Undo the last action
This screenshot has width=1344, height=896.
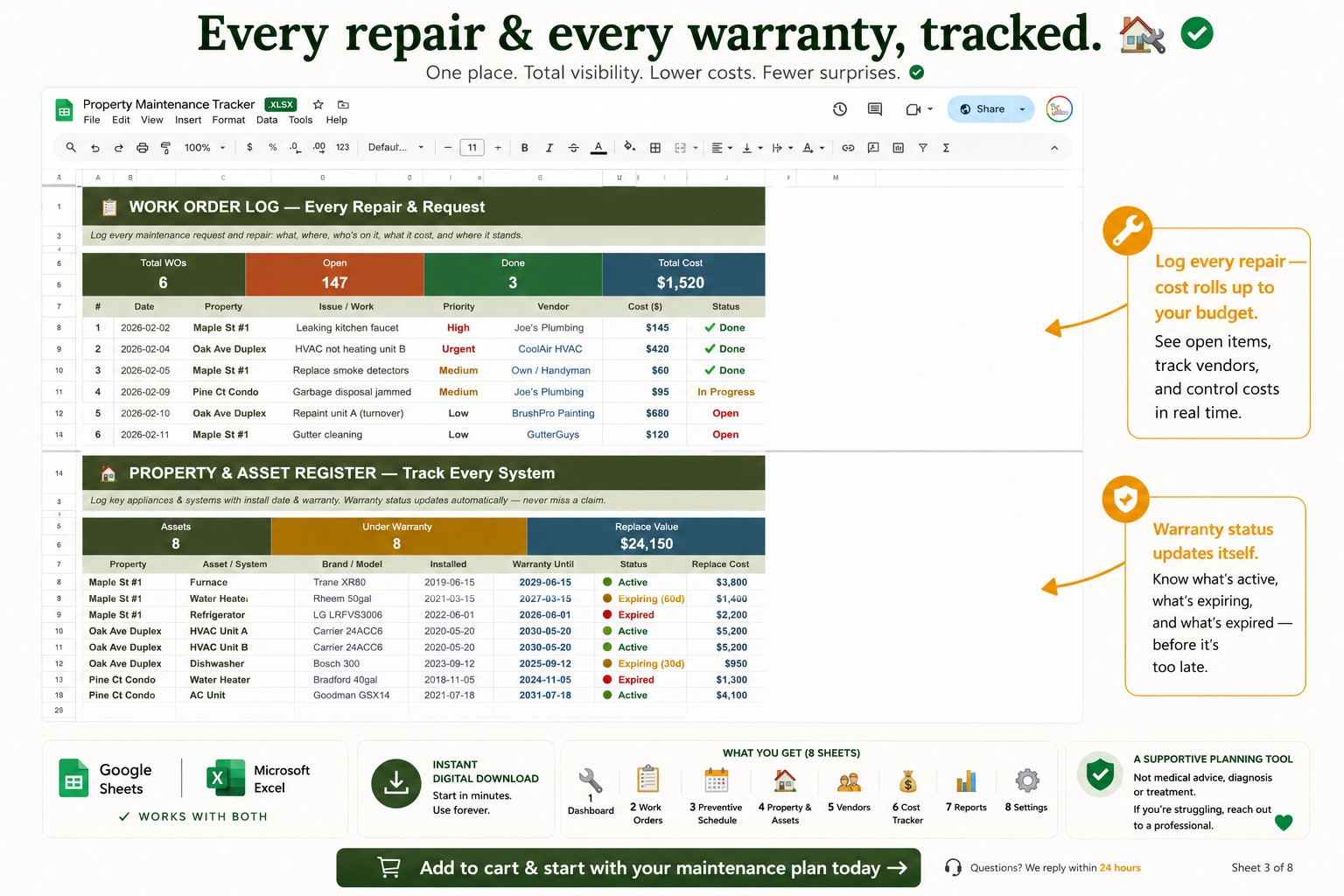pos(94,148)
